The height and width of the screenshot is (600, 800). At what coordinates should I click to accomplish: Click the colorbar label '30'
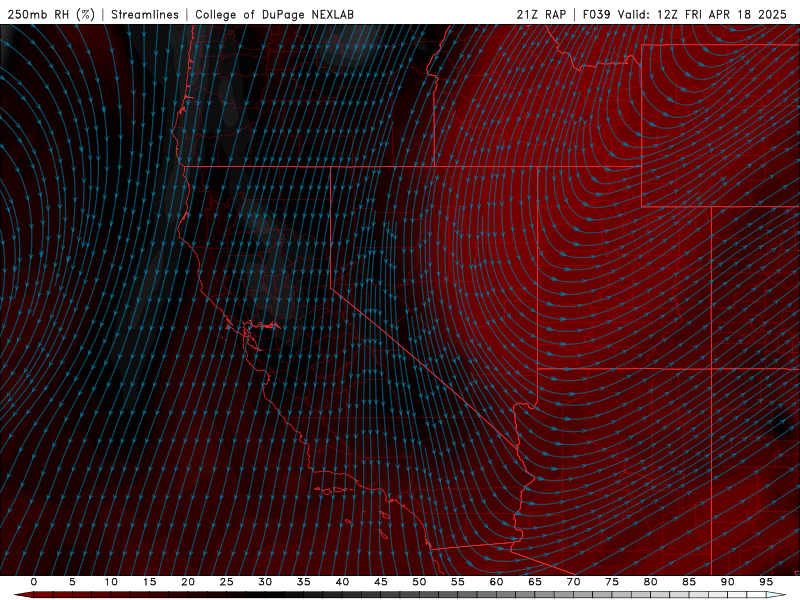click(265, 582)
